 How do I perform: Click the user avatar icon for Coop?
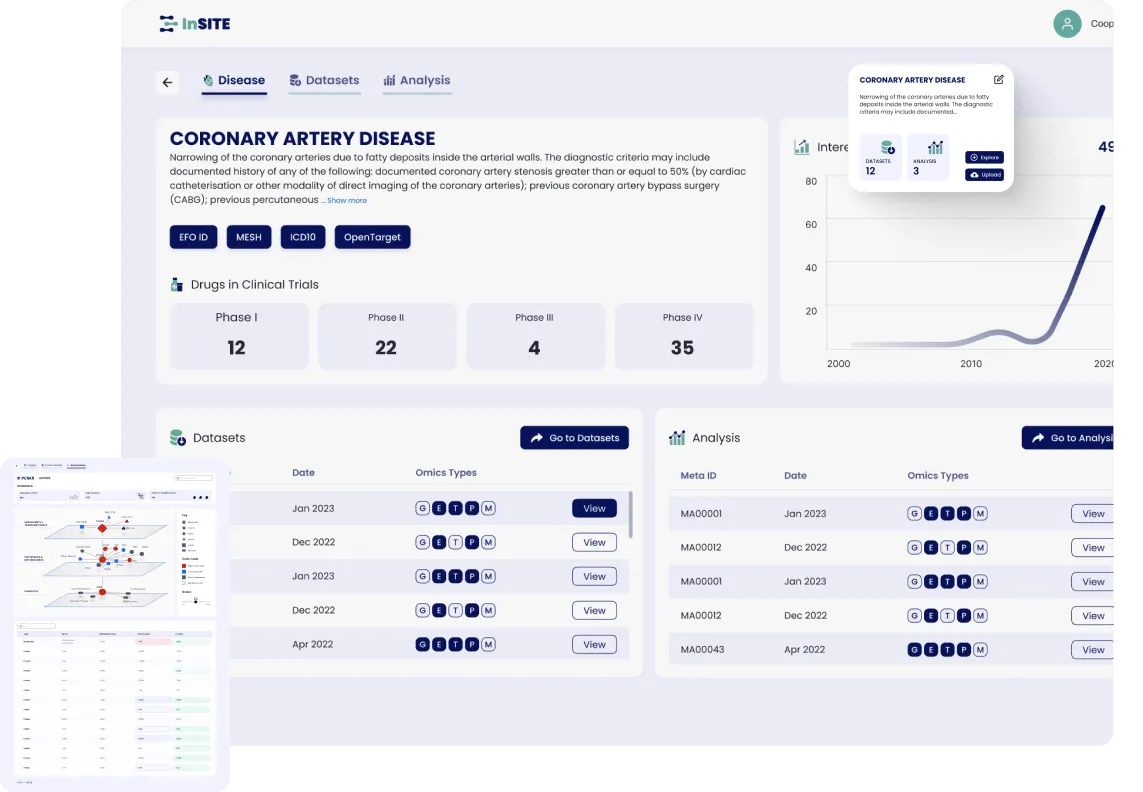1067,23
